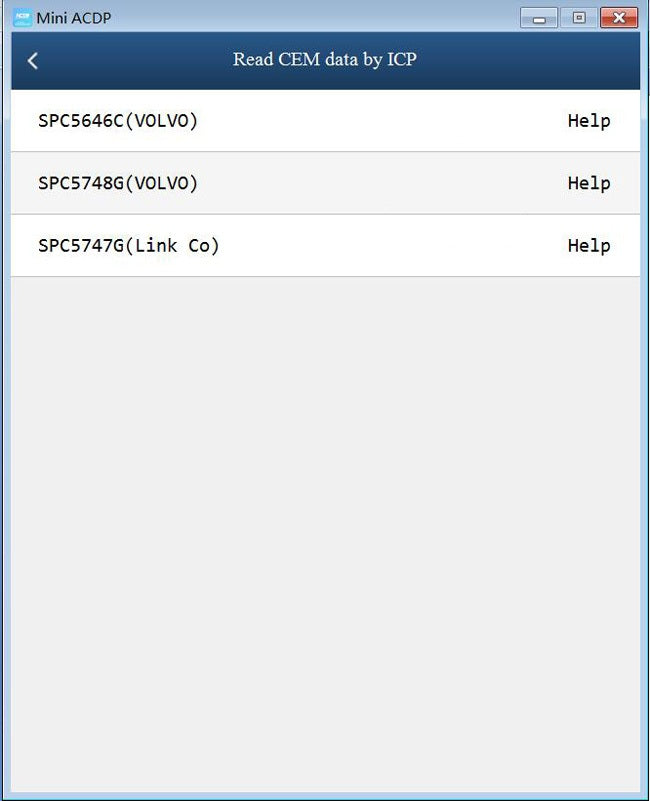This screenshot has height=801, width=650.
Task: Click the Mini ACDP app icon
Action: click(x=22, y=17)
